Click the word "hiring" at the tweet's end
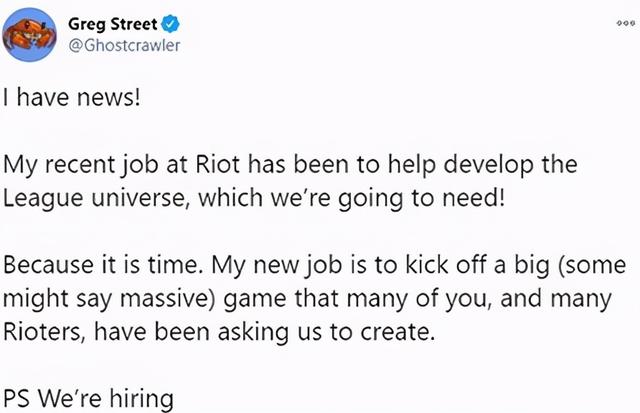This screenshot has height=413, width=640. [141, 399]
